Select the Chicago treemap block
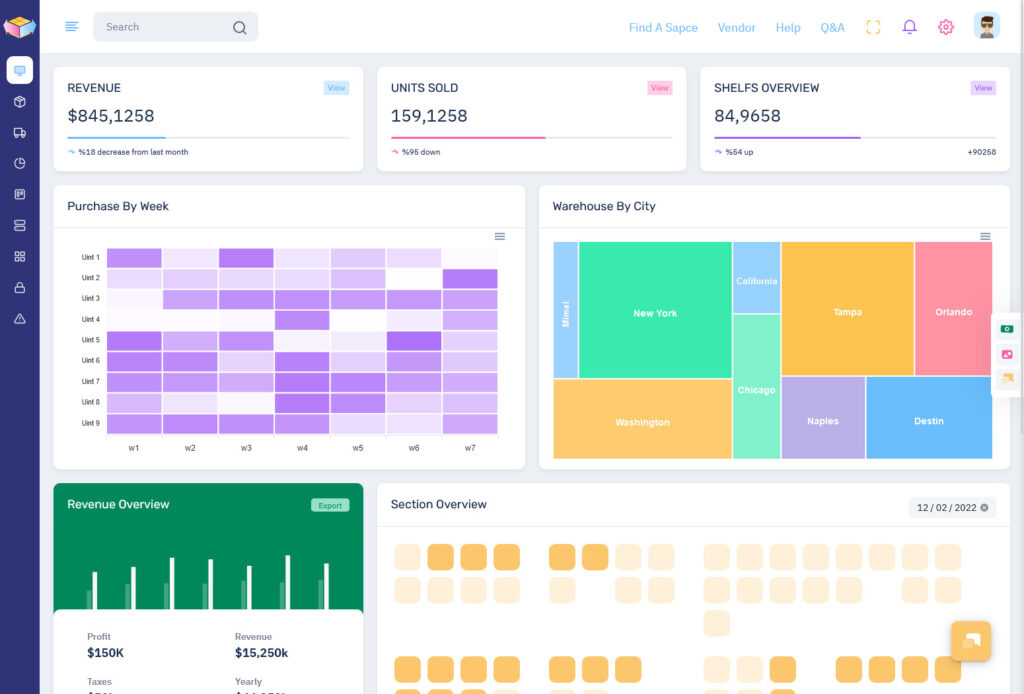This screenshot has height=694, width=1024. pyautogui.click(x=756, y=386)
